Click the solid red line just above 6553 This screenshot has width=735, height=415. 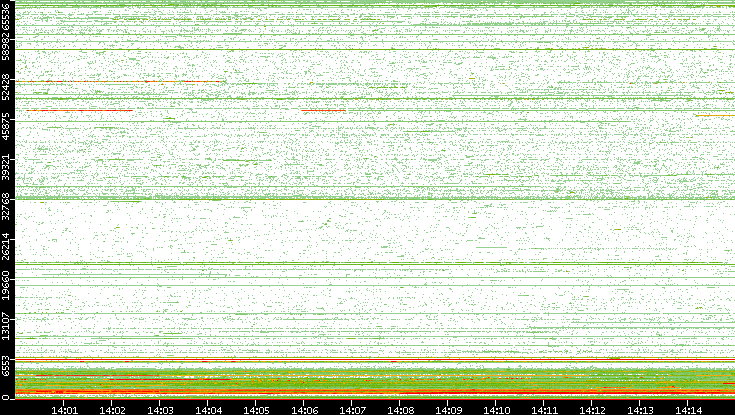375,359
